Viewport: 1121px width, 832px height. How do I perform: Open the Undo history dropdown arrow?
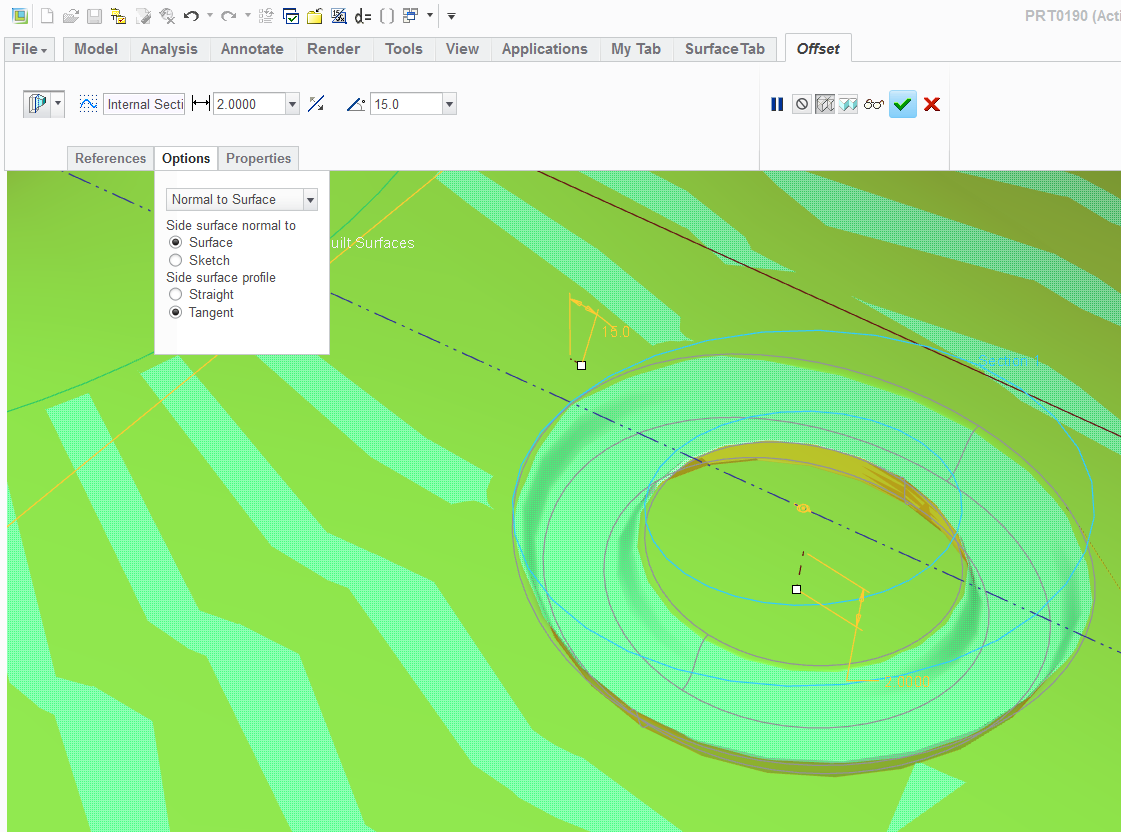click(209, 16)
